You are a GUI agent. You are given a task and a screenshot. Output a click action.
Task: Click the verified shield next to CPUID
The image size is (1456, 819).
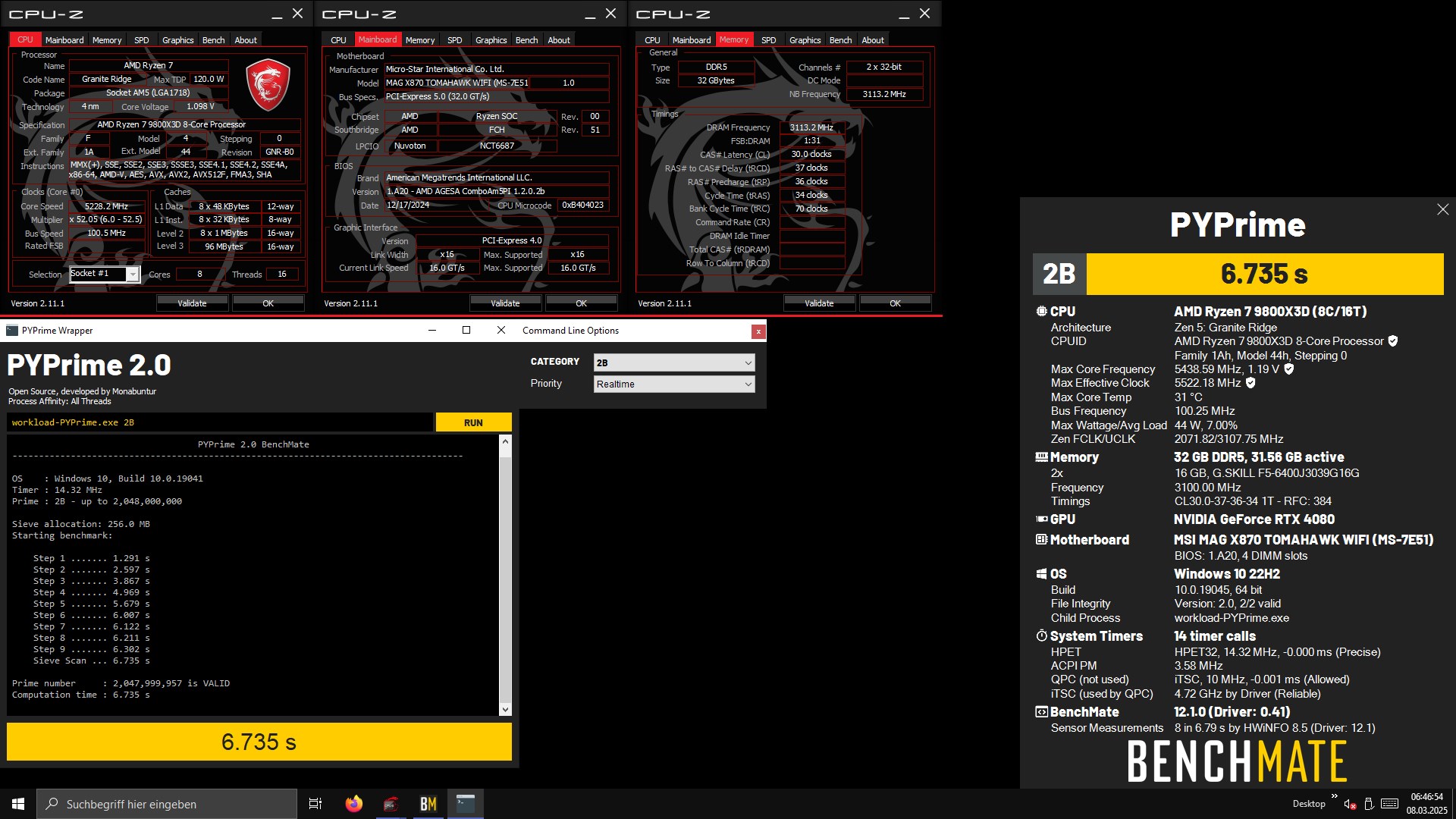point(1392,341)
